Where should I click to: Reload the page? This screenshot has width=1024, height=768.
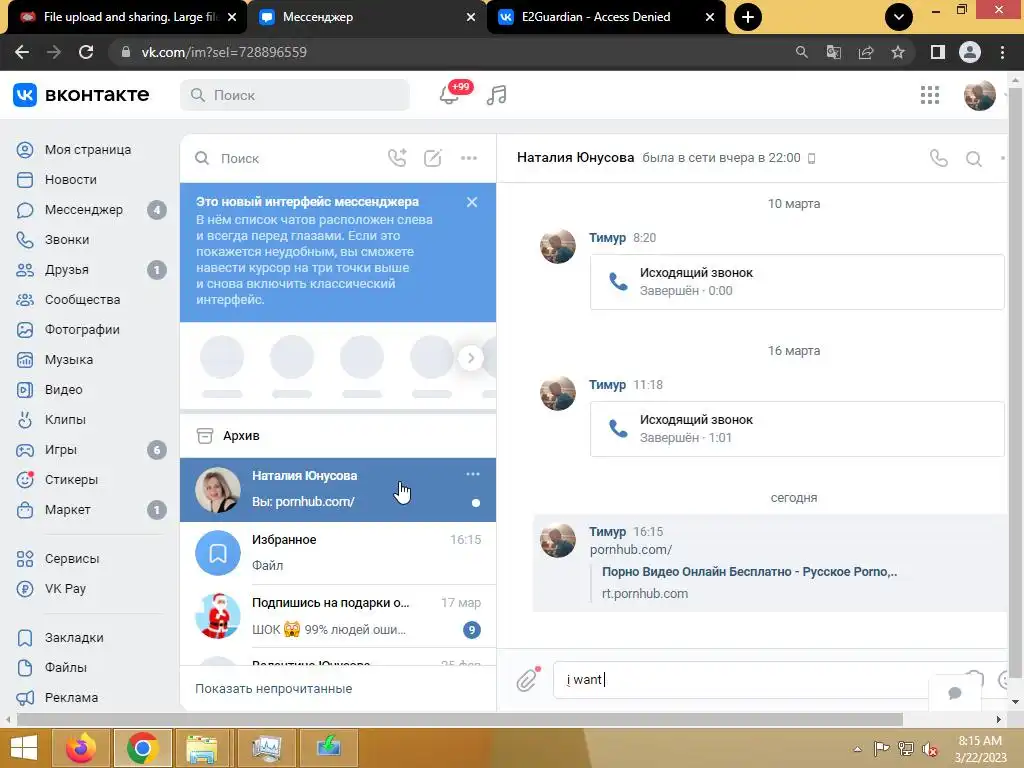coord(86,52)
